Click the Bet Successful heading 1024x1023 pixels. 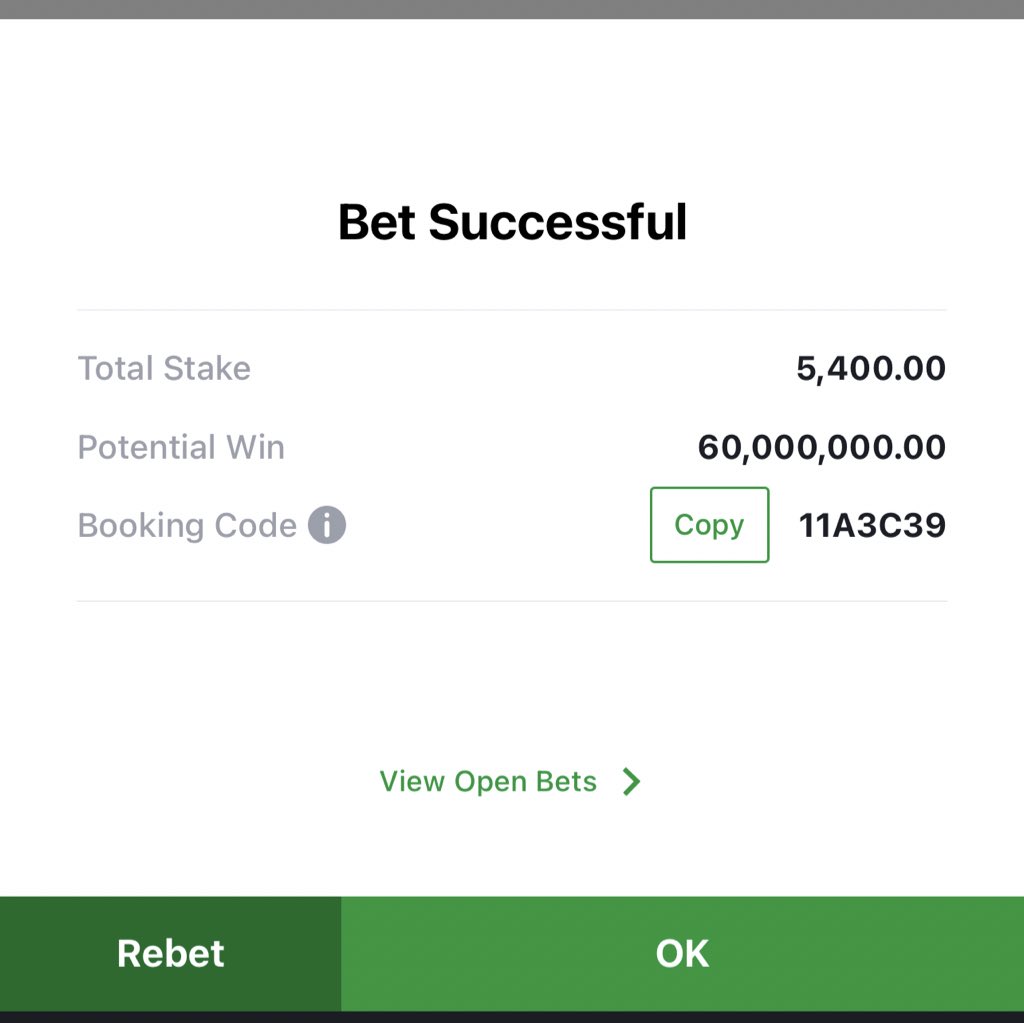(x=513, y=222)
